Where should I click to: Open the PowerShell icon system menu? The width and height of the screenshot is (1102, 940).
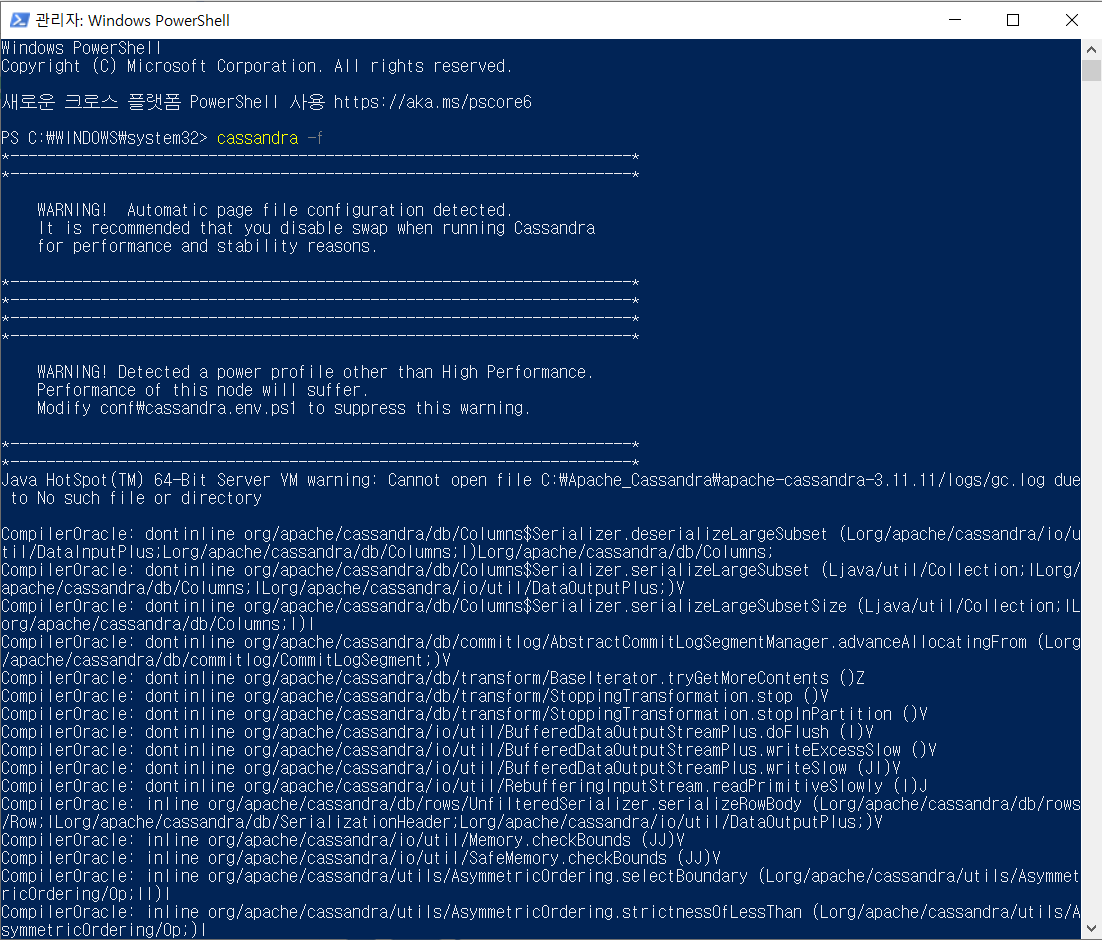pos(19,20)
